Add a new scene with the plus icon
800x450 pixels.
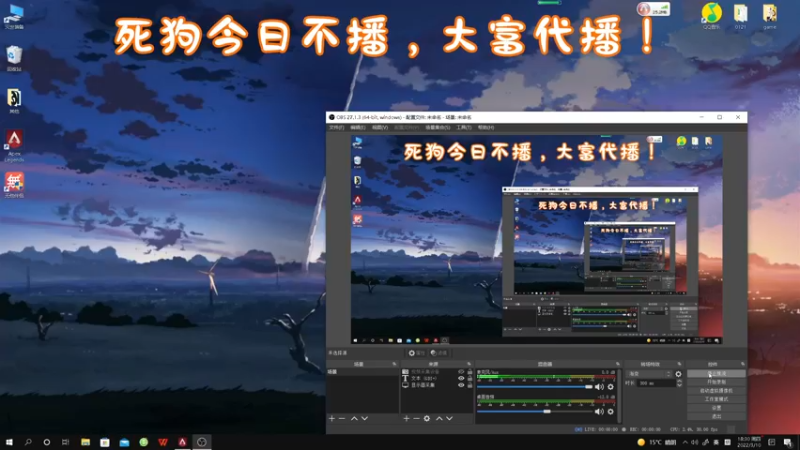tap(332, 418)
